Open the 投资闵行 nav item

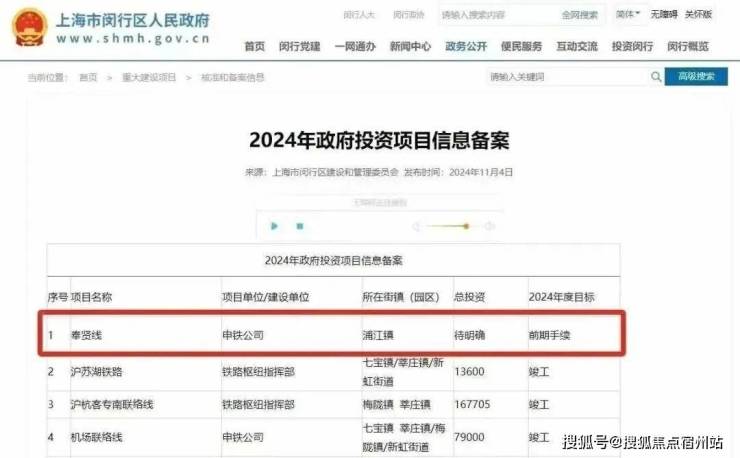click(x=632, y=46)
